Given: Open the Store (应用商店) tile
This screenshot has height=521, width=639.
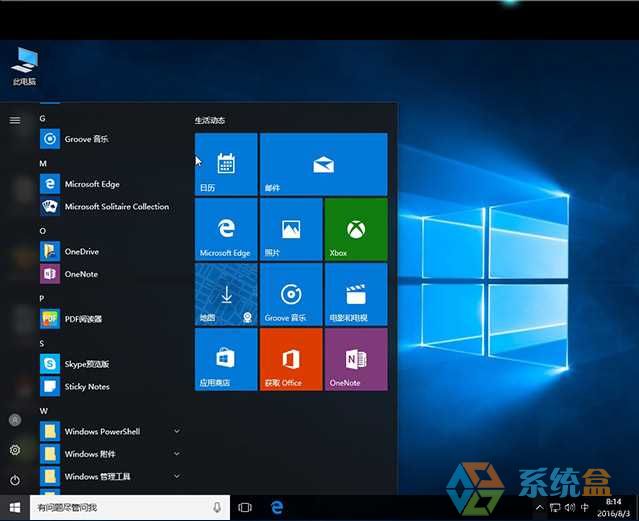Looking at the screenshot, I should [x=226, y=359].
